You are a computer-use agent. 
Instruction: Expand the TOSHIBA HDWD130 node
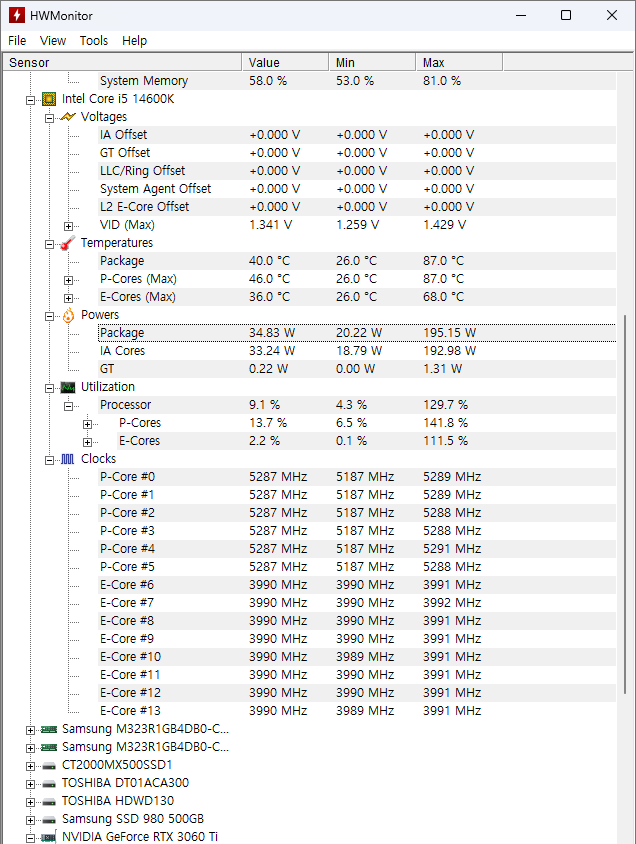(31, 803)
